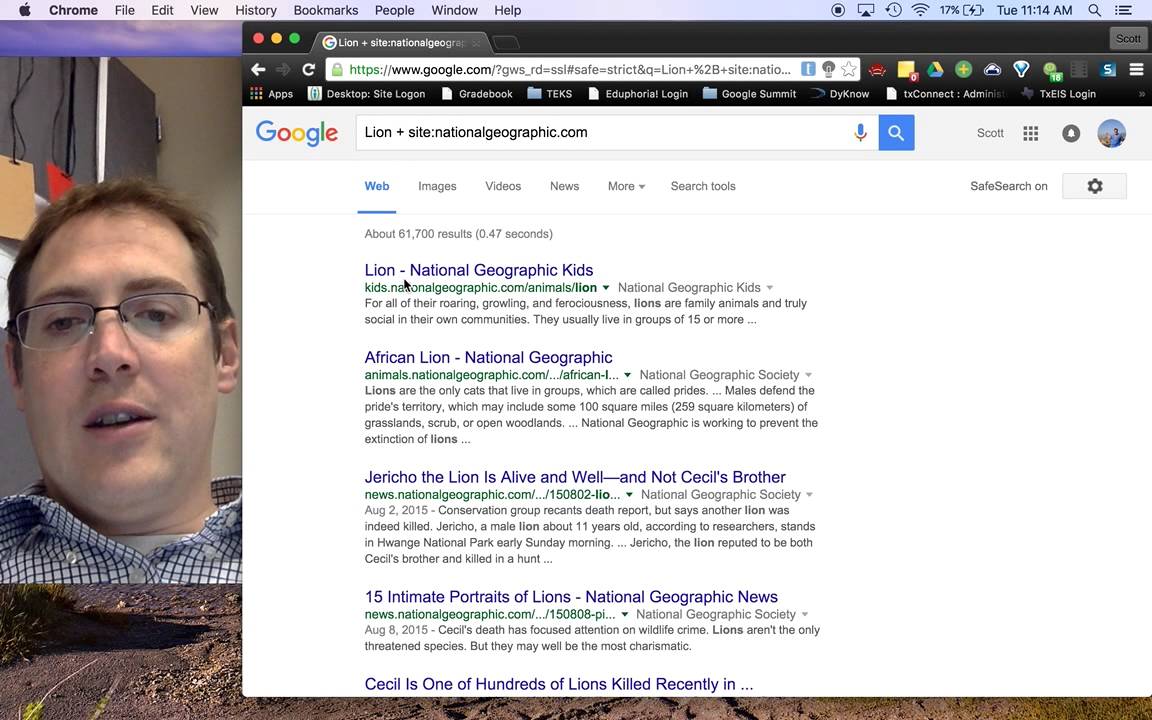Screen dimensions: 1152x720
Task: Click the gray grid extension icon
Action: pyautogui.click(x=1079, y=70)
